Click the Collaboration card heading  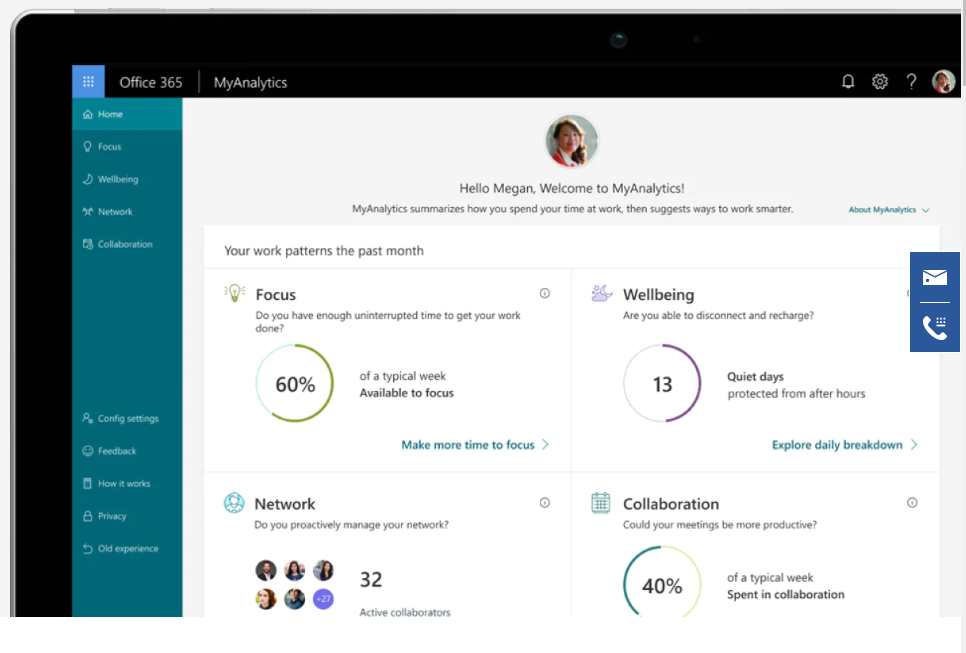tap(671, 504)
